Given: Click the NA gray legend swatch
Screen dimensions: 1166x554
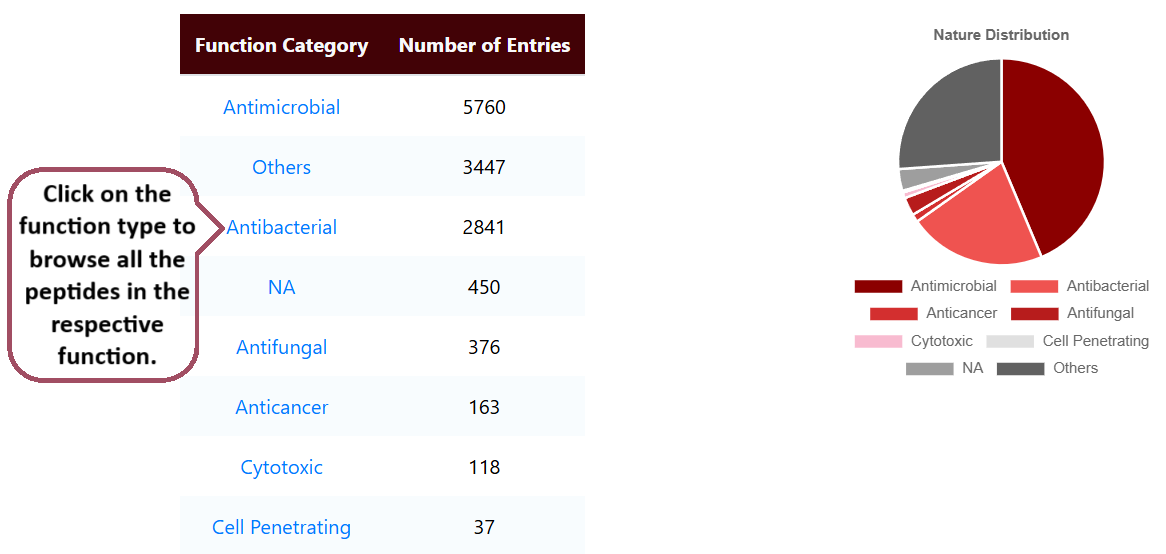Looking at the screenshot, I should point(929,369).
